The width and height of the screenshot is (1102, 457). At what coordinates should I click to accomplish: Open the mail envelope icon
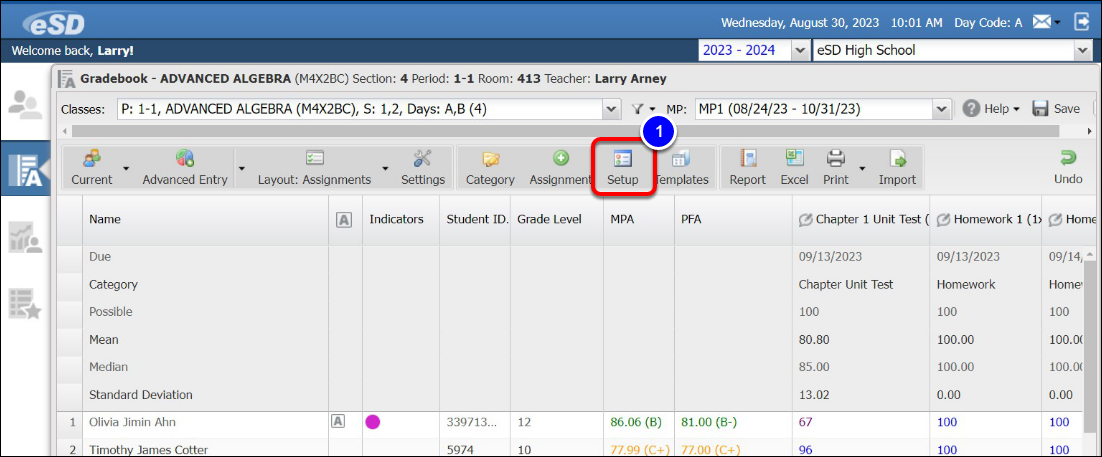click(x=1041, y=22)
